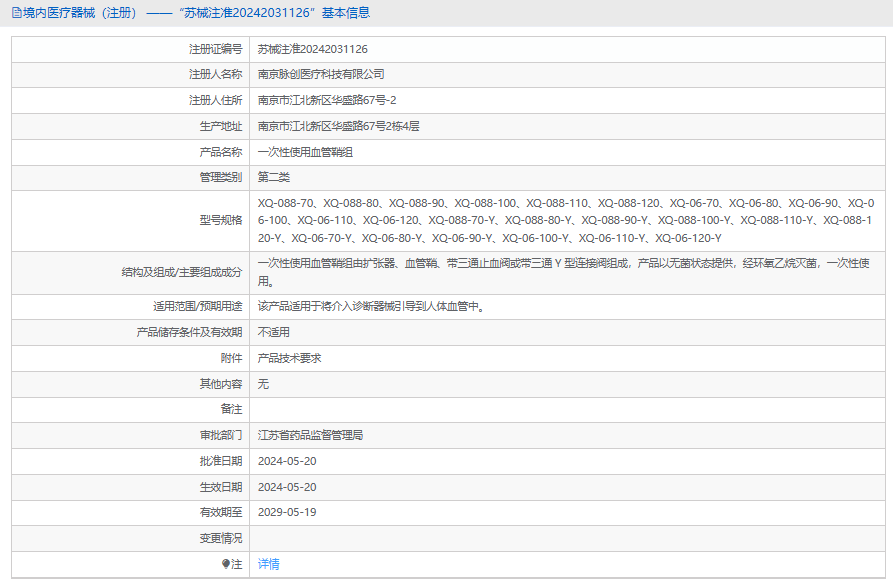Image resolution: width=893 pixels, height=585 pixels.
Task: Click the 生效日期 label
Action: tap(220, 487)
